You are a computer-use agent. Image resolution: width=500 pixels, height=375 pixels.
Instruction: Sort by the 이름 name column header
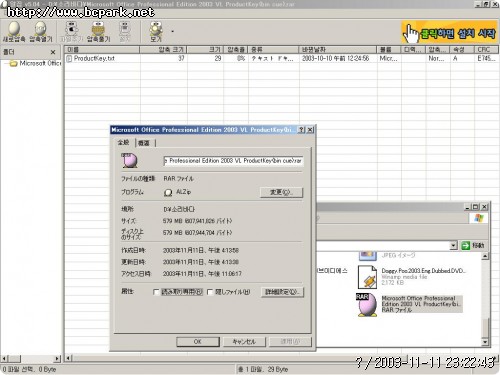pyautogui.click(x=102, y=50)
